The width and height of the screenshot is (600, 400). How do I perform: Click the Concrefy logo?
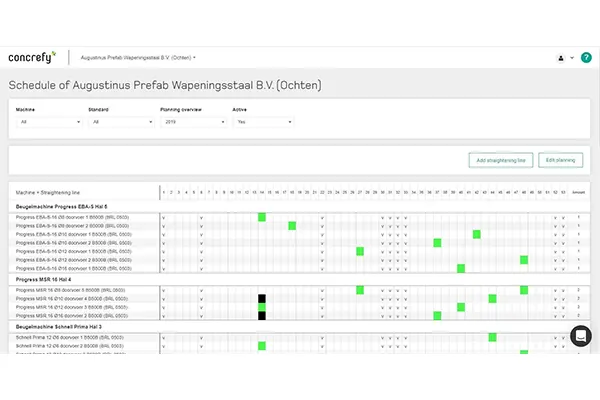point(32,57)
